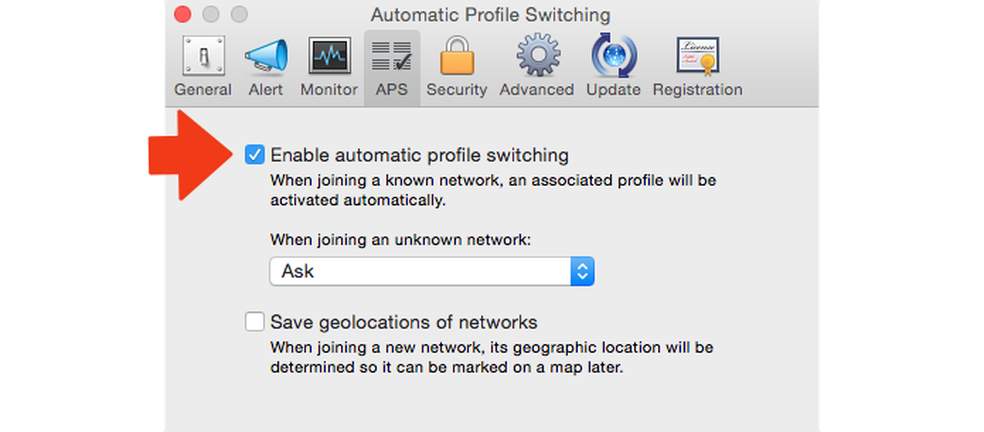Click the 'Security' text label in toolbar
The height and width of the screenshot is (432, 984).
pyautogui.click(x=456, y=90)
